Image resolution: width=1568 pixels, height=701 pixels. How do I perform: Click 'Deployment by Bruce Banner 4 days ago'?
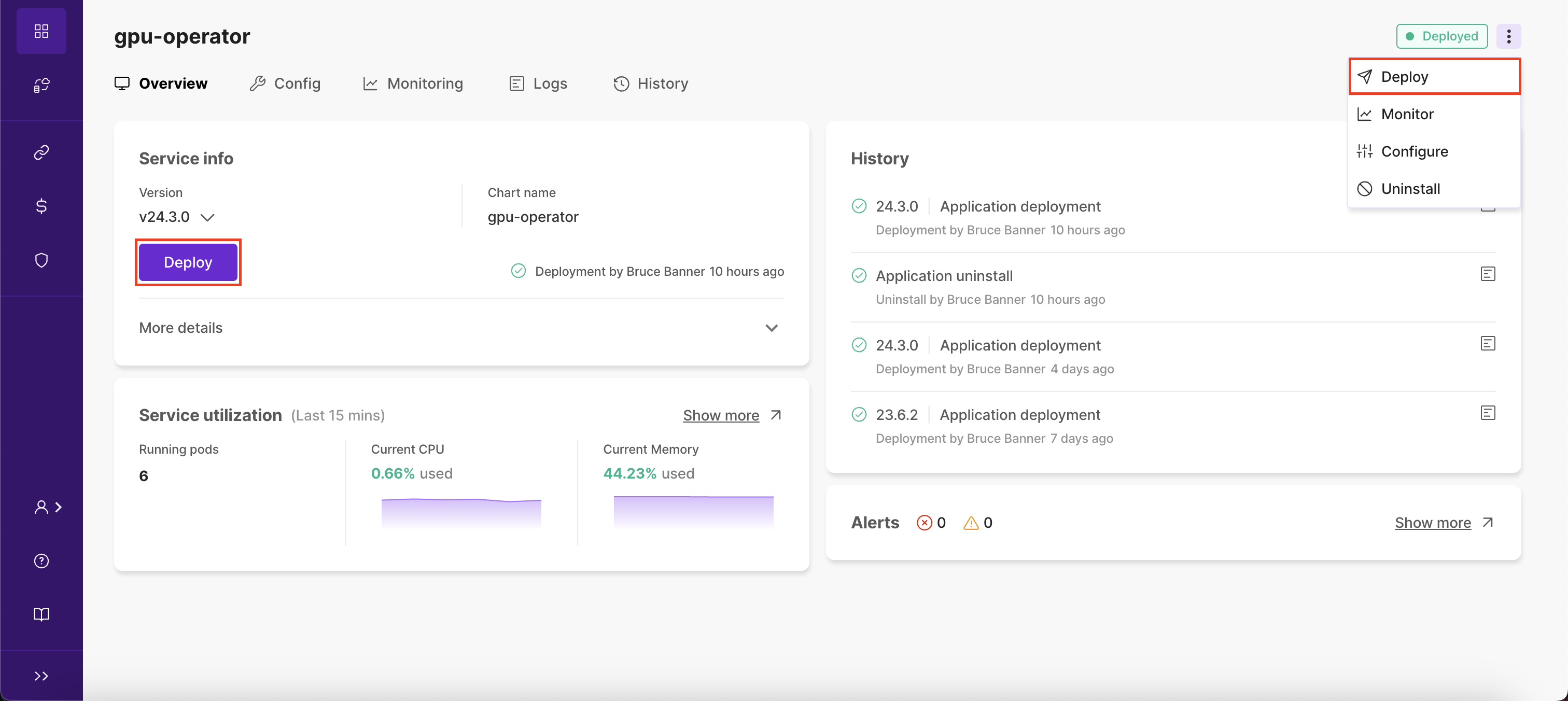coord(995,369)
